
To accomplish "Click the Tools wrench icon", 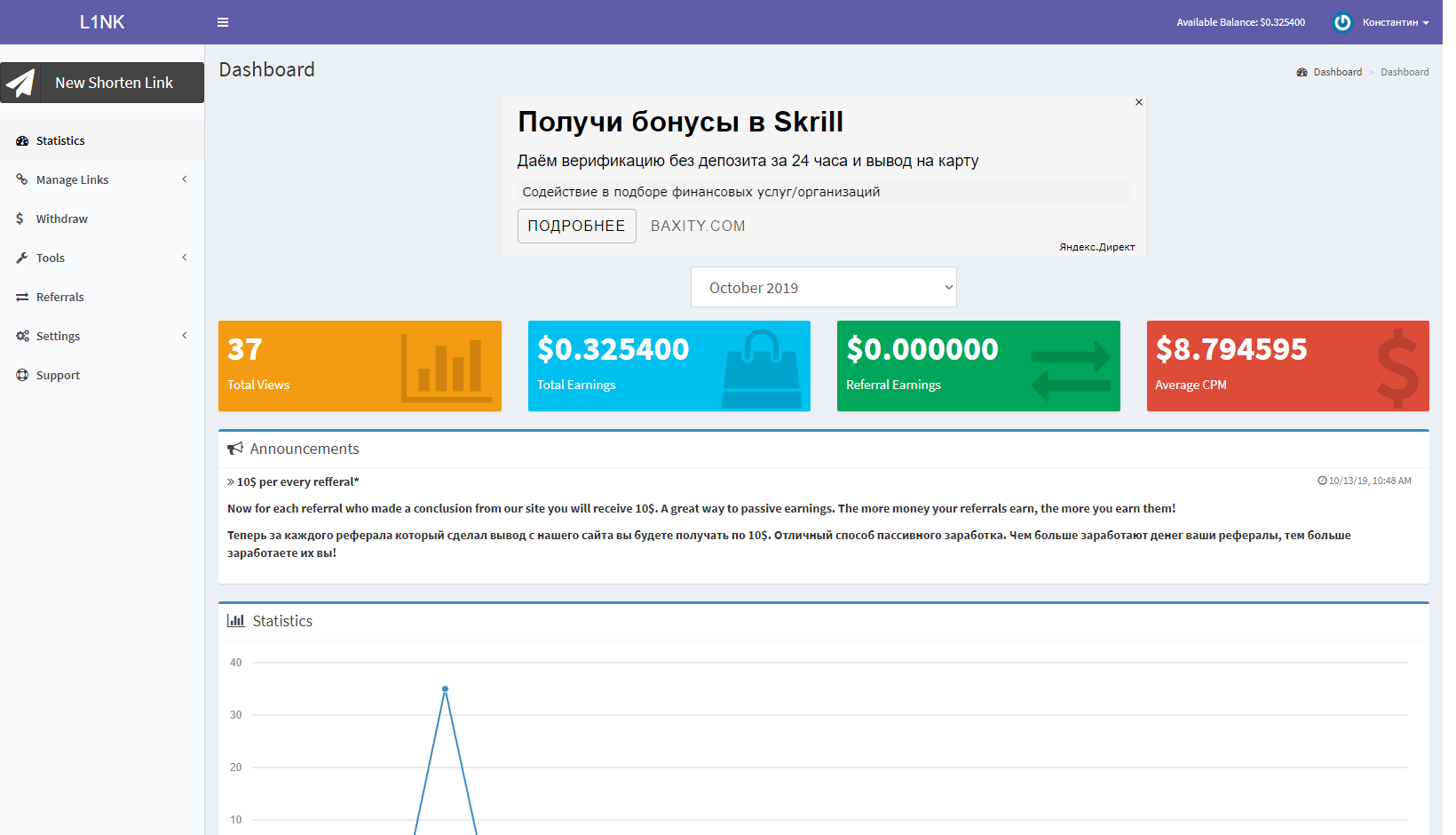I will (22, 258).
